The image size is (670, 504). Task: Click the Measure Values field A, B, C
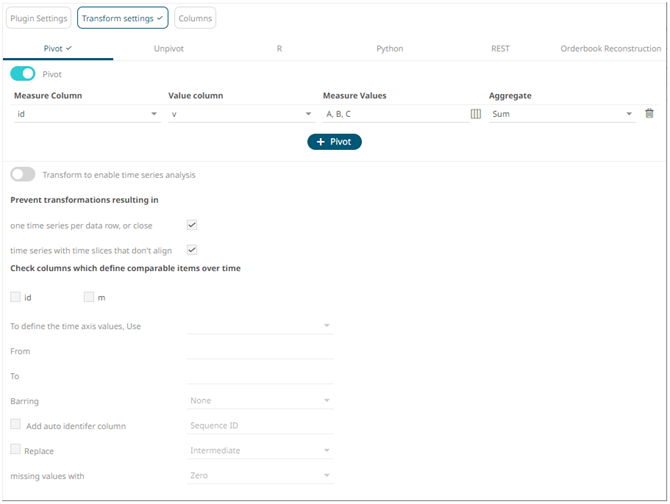coord(396,114)
